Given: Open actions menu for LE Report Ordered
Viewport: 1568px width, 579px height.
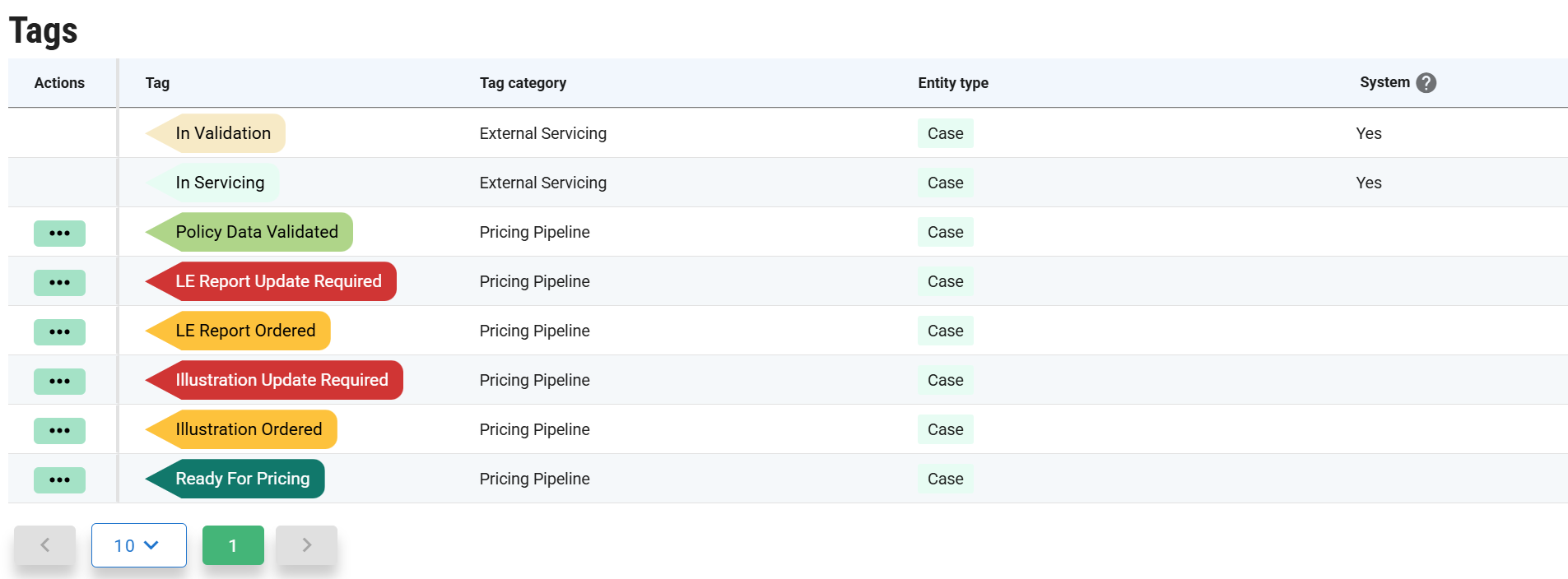Looking at the screenshot, I should (x=59, y=331).
